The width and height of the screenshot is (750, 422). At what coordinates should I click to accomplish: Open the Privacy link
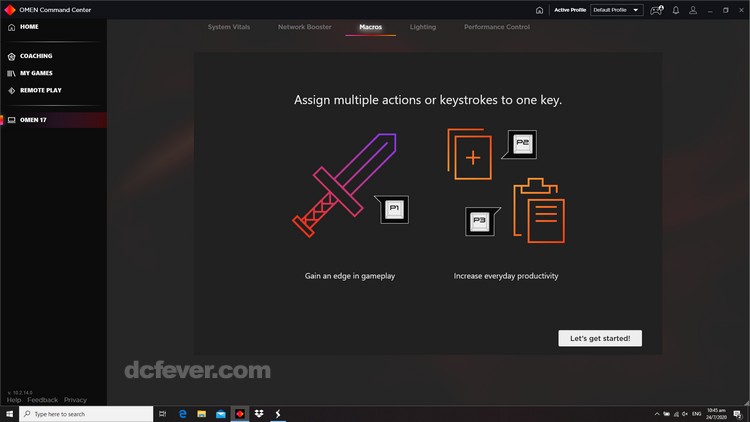click(75, 400)
